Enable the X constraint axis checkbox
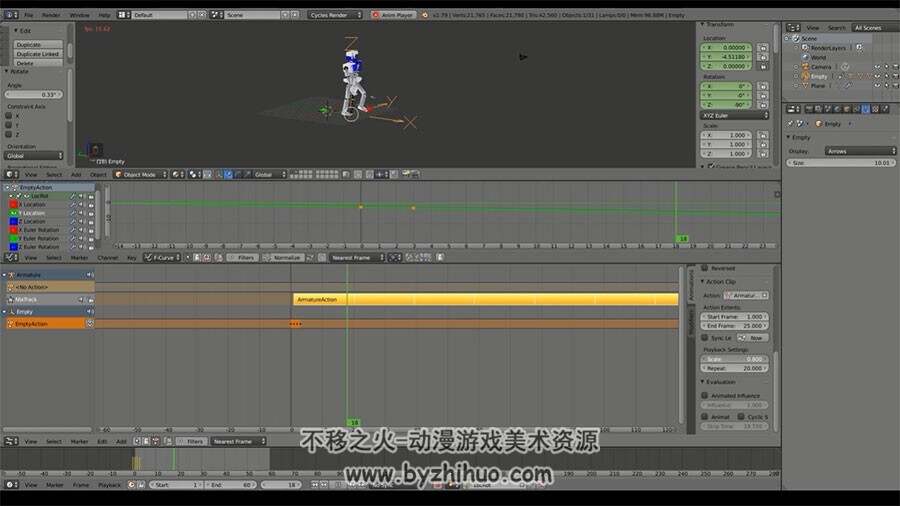Viewport: 900px width, 506px height. pyautogui.click(x=9, y=116)
